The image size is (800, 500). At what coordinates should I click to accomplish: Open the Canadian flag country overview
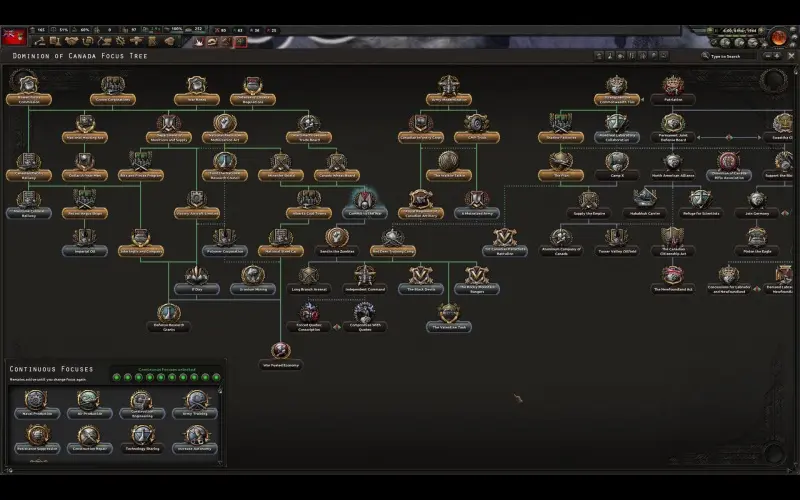coord(14,36)
